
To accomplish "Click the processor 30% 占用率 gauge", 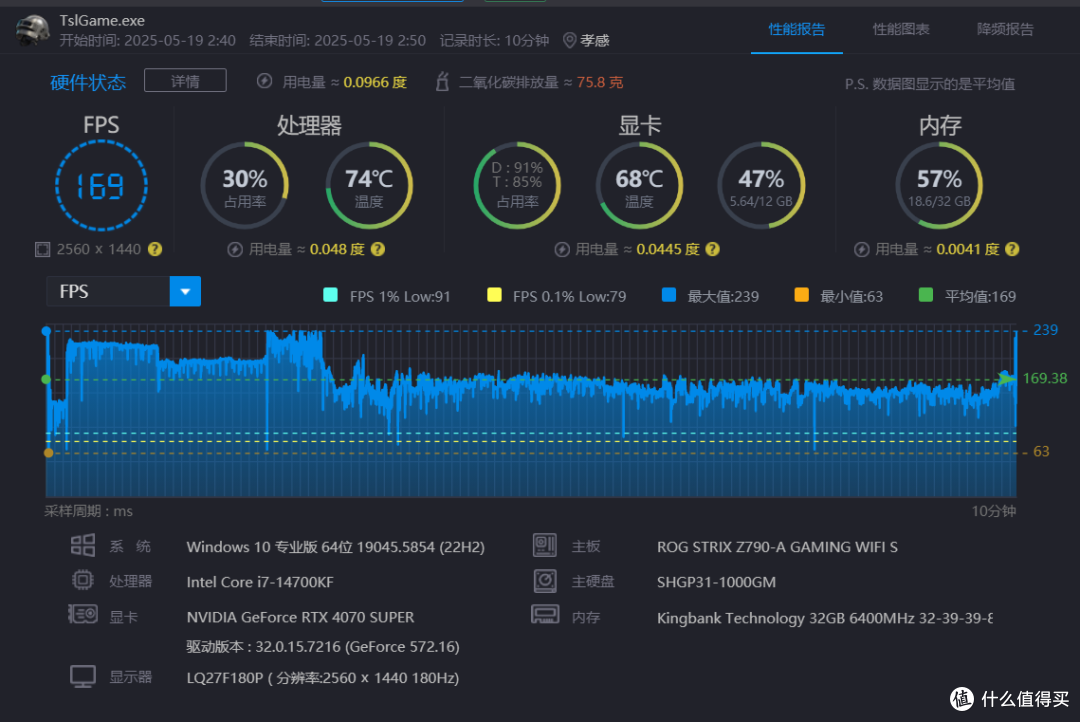I will (x=245, y=185).
